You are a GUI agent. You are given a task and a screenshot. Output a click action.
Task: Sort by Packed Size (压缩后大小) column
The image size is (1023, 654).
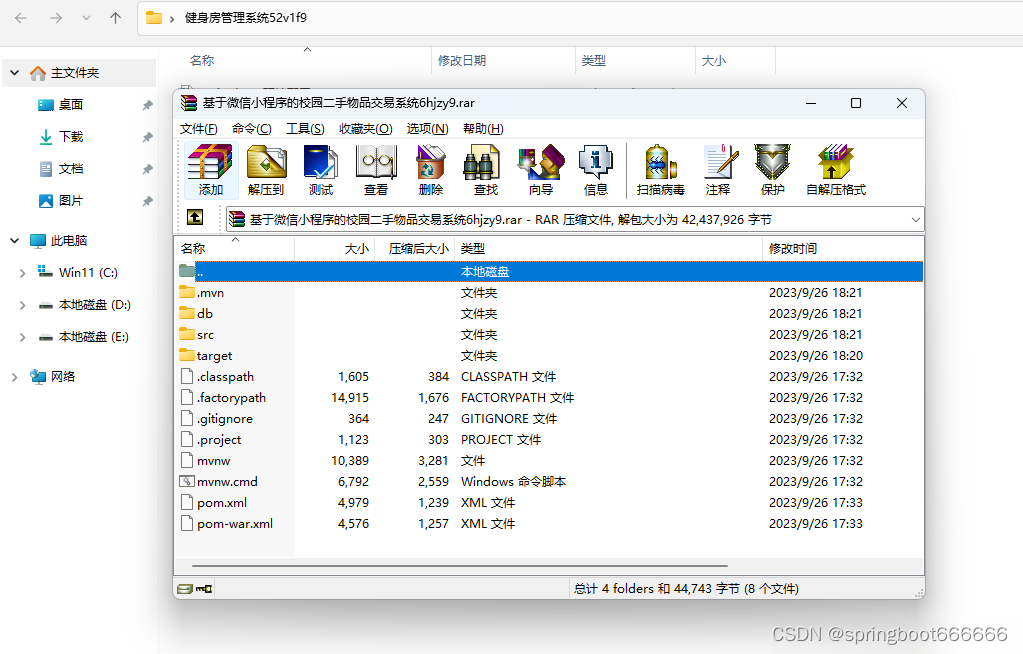[x=414, y=249]
